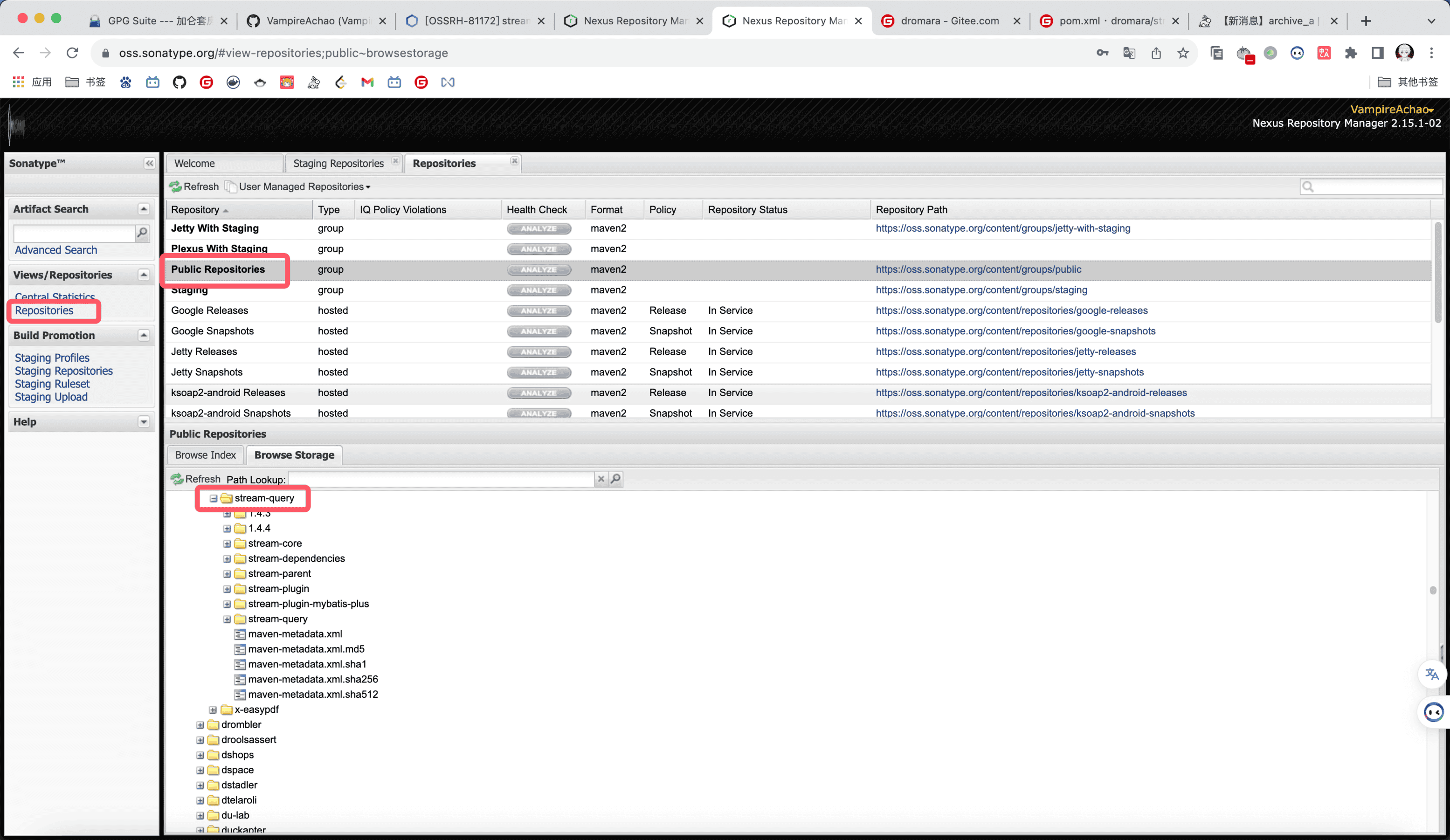The height and width of the screenshot is (840, 1450).
Task: Click the Artifact Search magnifier icon
Action: 142,233
